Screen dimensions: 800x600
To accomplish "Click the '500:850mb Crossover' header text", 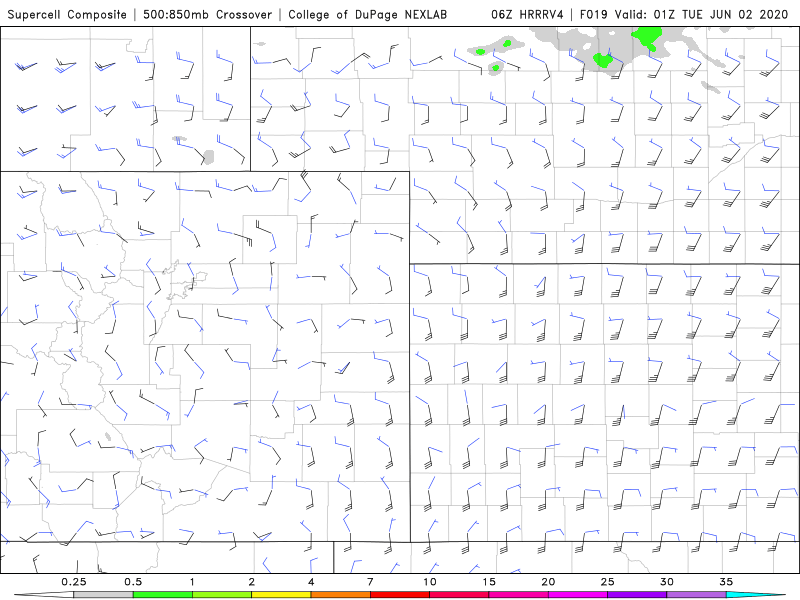I will pos(208,14).
